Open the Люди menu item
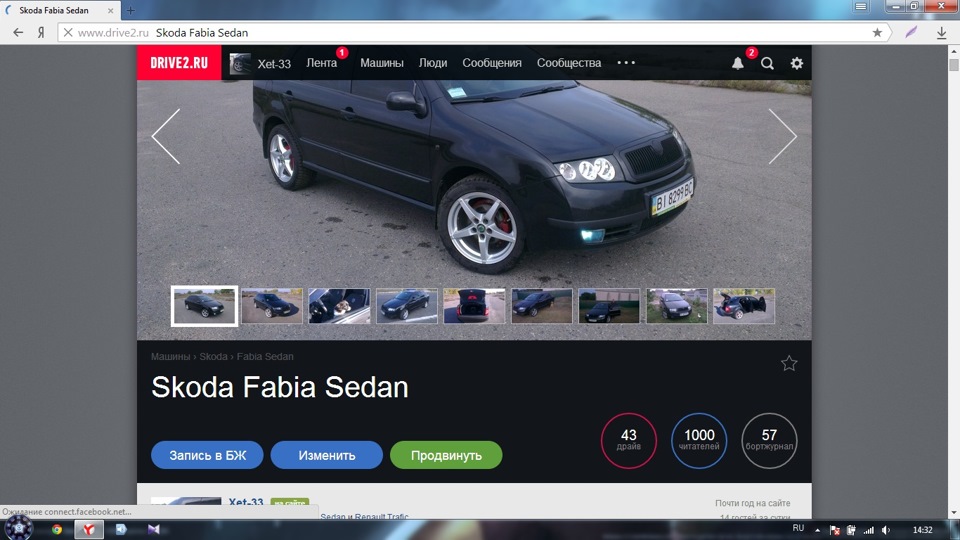Viewport: 960px width, 540px height. click(x=433, y=62)
